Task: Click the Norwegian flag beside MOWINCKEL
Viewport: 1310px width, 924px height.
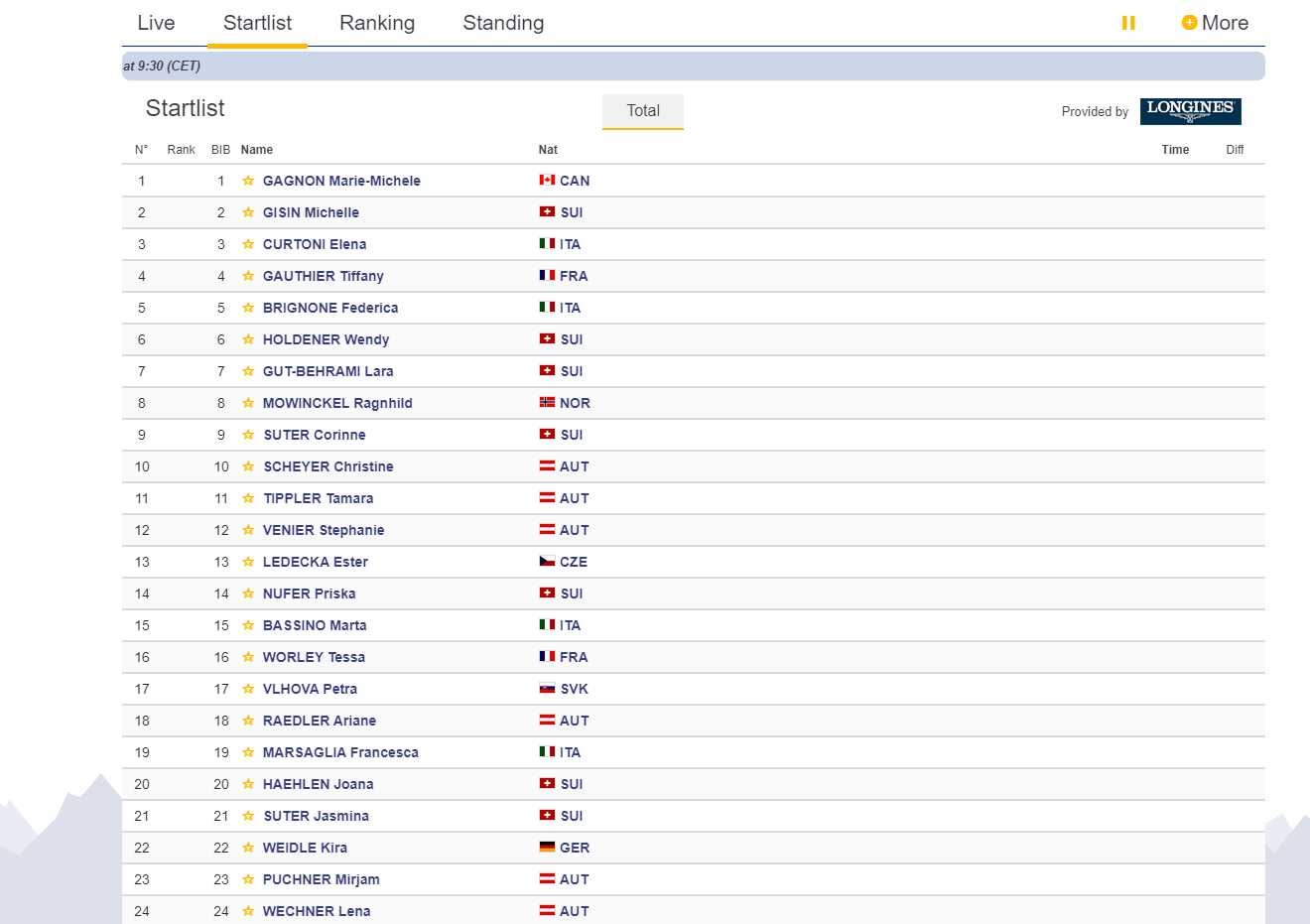Action: click(x=547, y=403)
